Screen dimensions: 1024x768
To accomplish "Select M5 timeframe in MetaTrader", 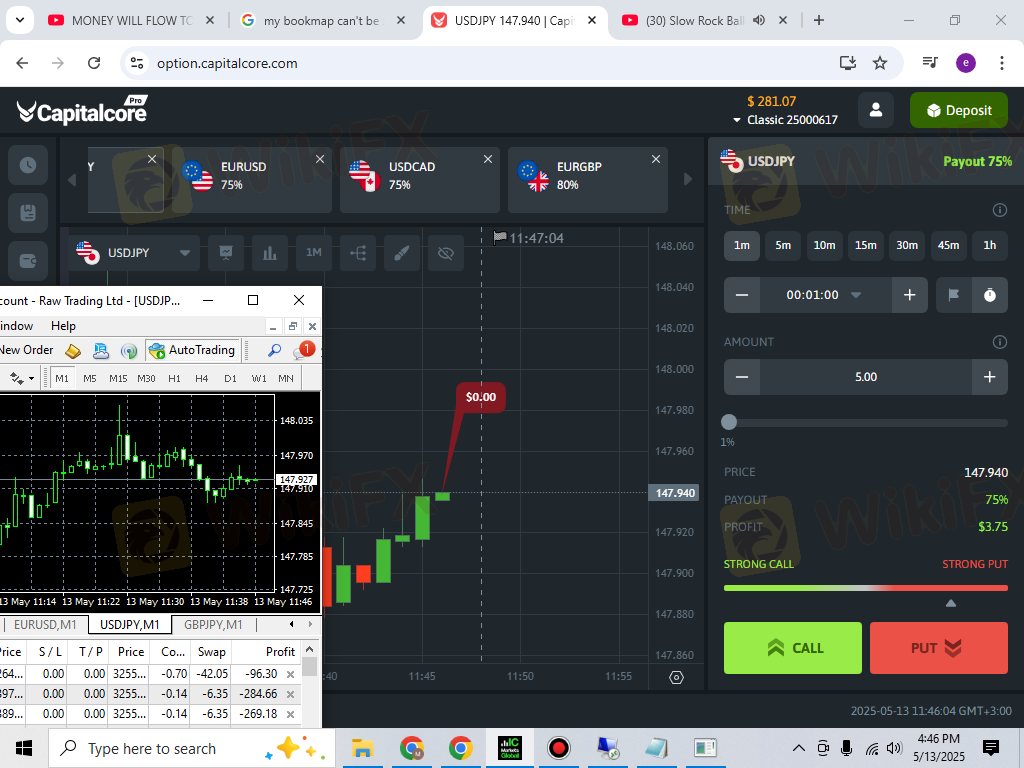I will (90, 378).
